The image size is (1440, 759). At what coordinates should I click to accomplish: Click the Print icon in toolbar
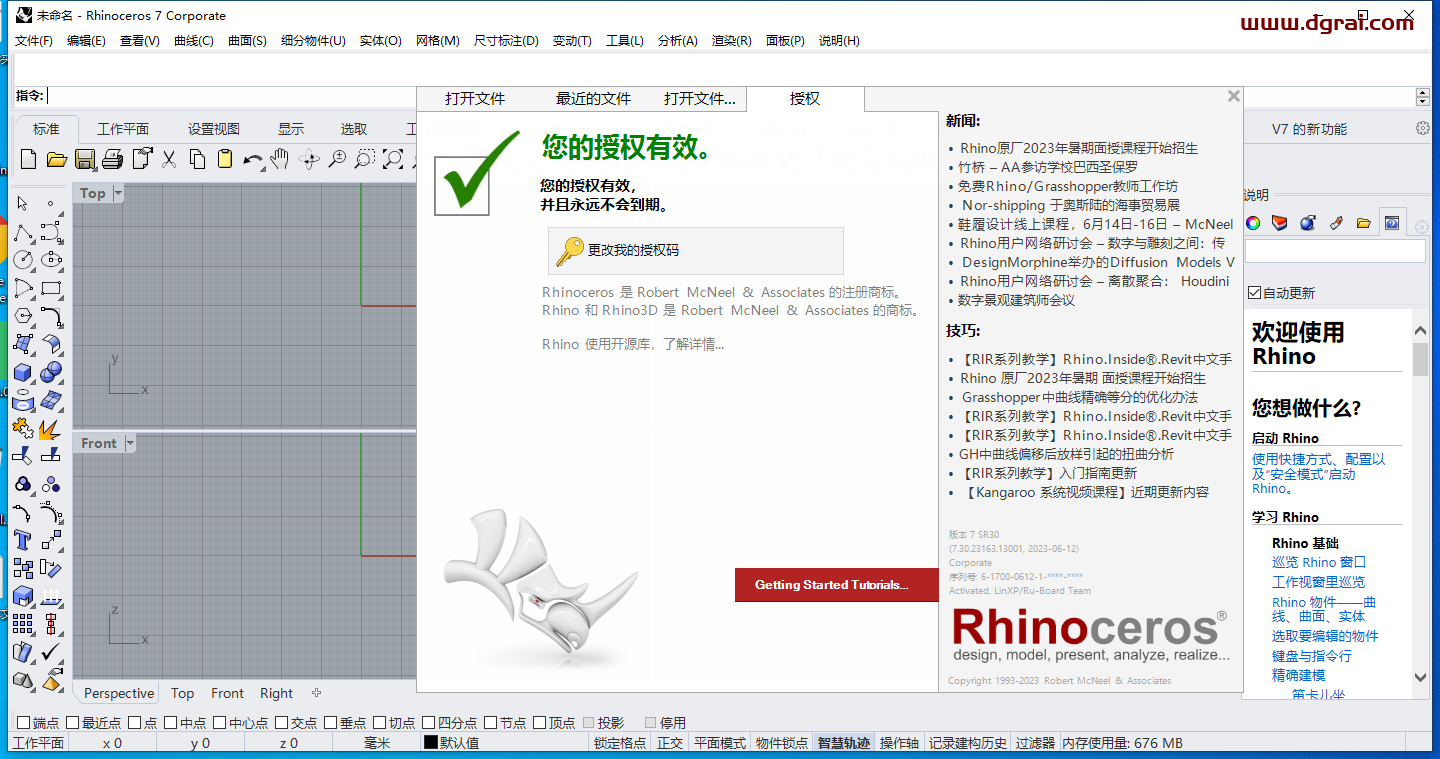(x=113, y=159)
